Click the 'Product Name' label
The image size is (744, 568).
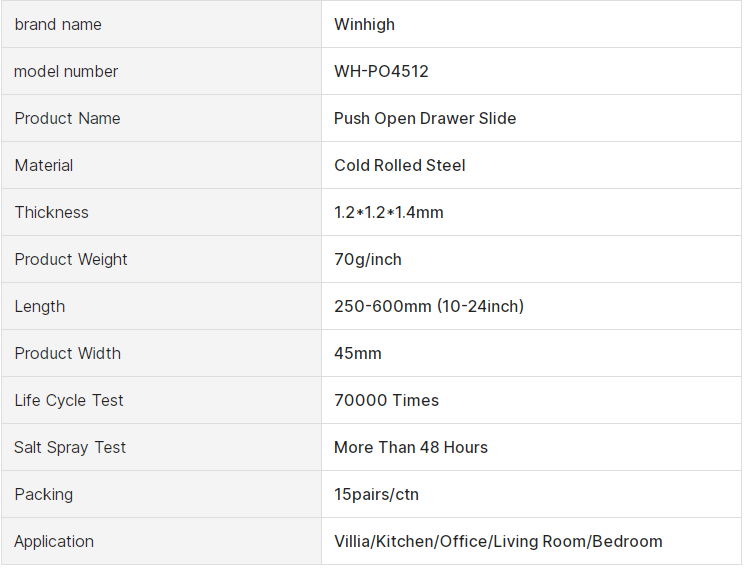point(67,118)
